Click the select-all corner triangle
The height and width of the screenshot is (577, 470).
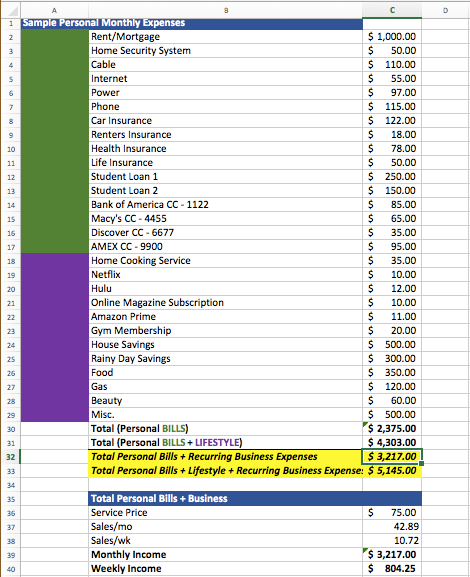(11, 10)
